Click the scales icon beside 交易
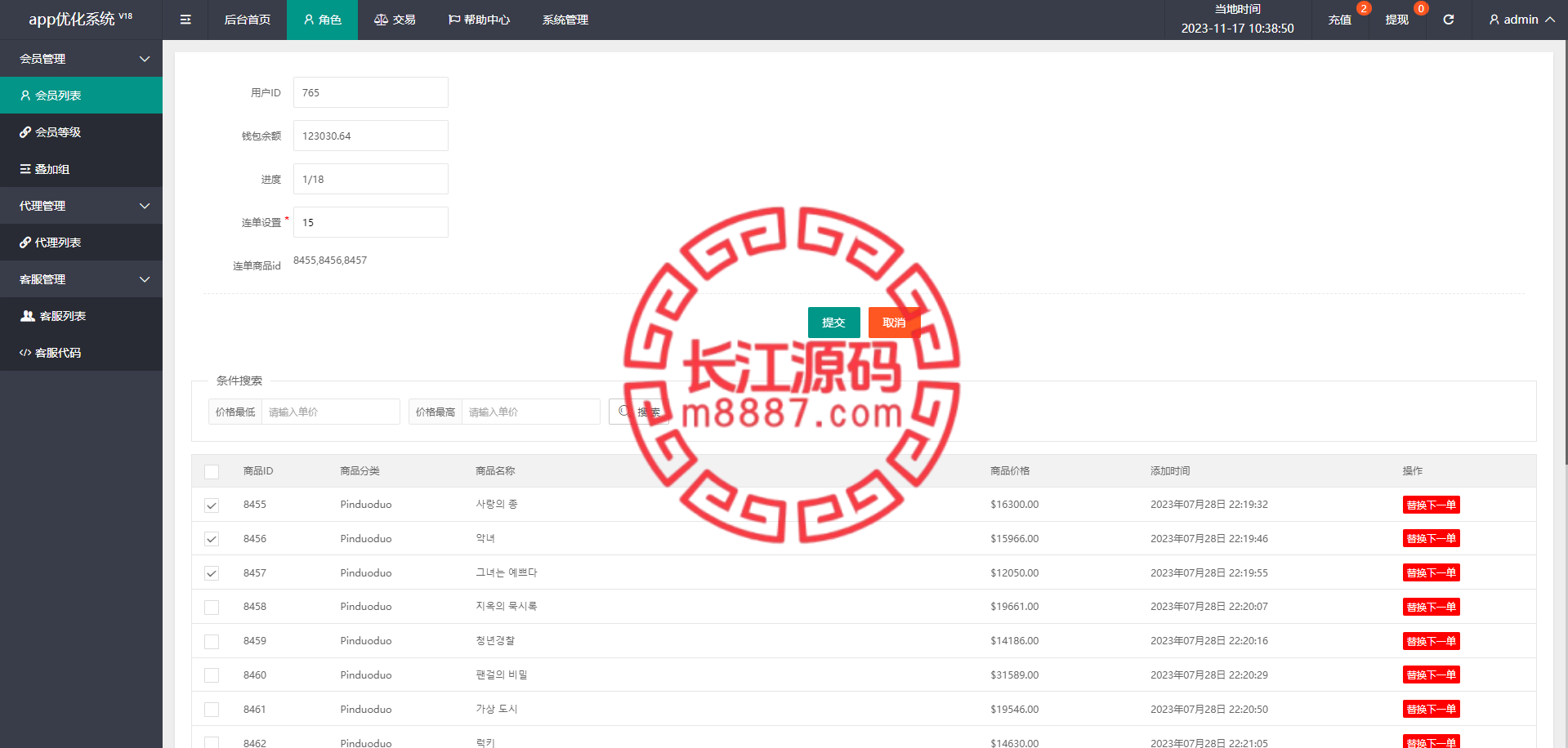 (381, 20)
